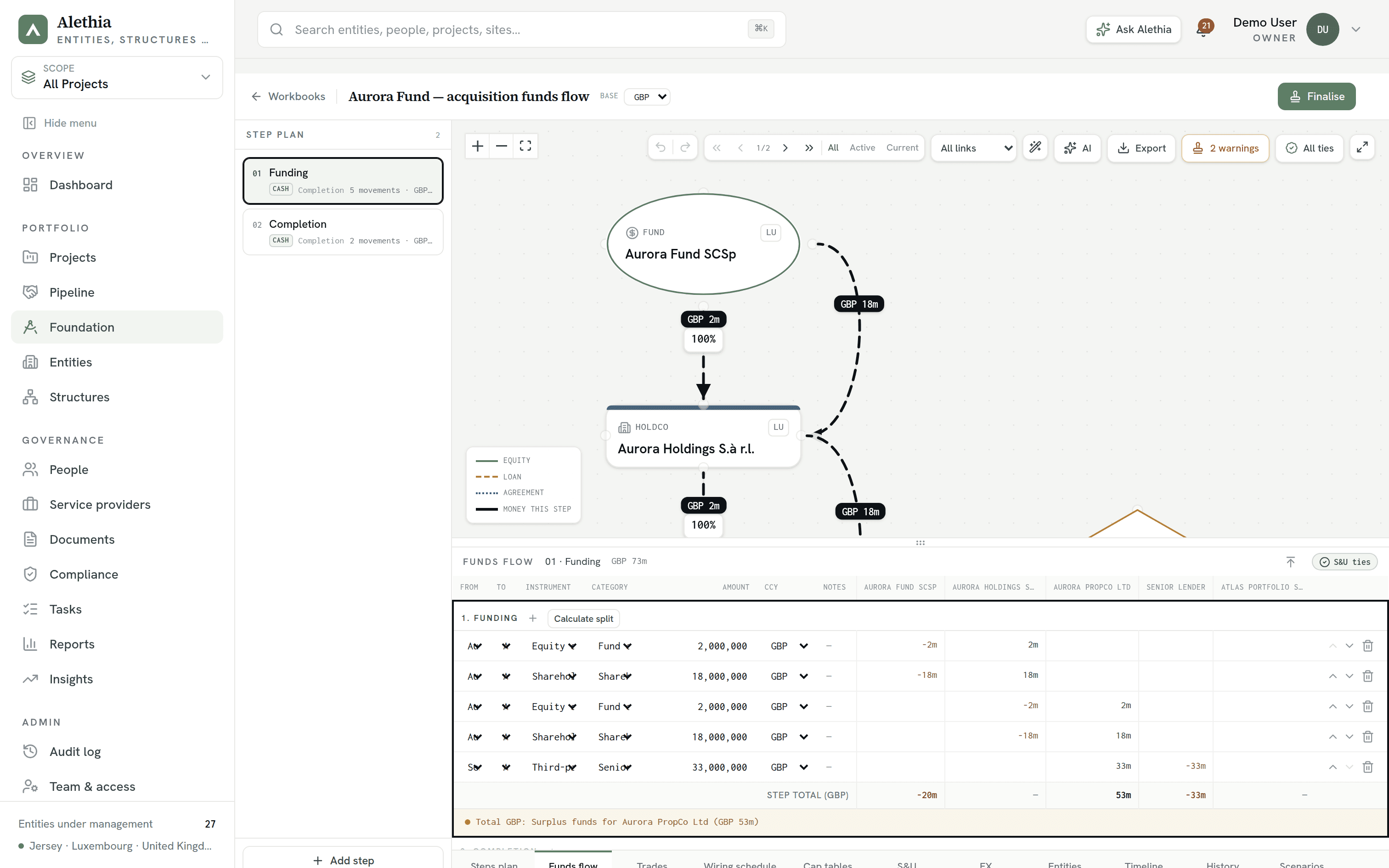The width and height of the screenshot is (1389, 868).
Task: Open instrument dropdown on first 2,000,000 Equity row
Action: click(554, 646)
